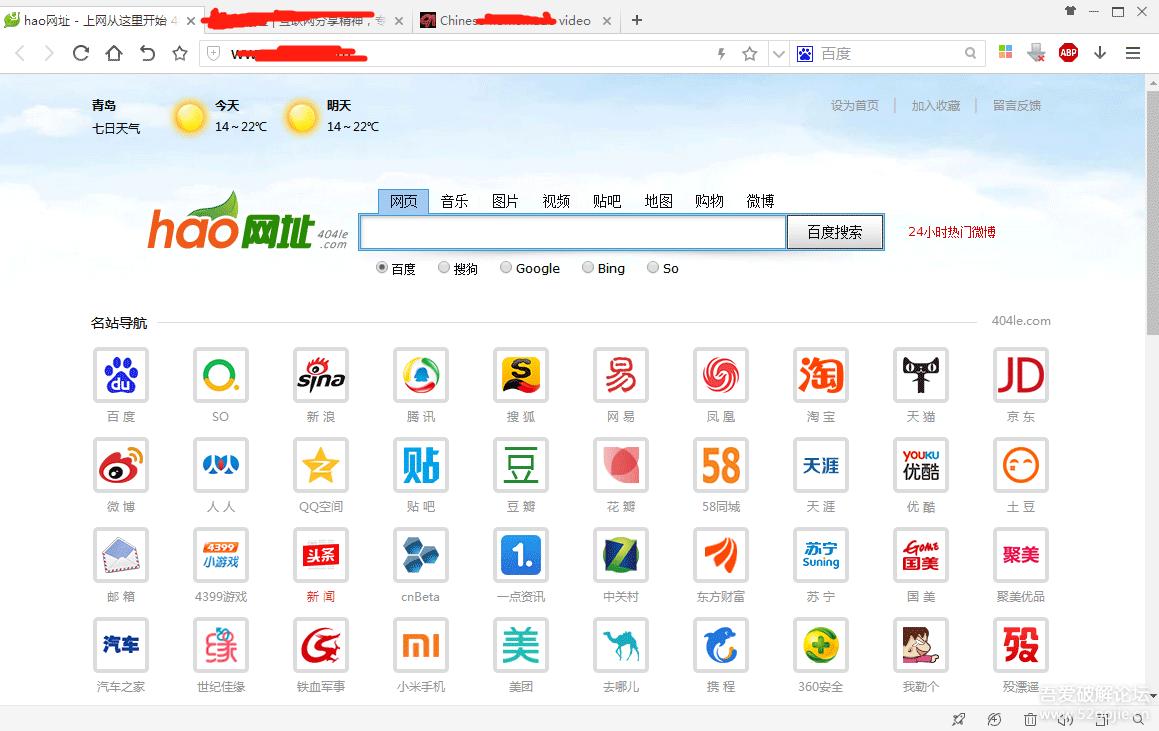
Task: Open the Douban (豆瓣) site icon
Action: pyautogui.click(x=521, y=465)
